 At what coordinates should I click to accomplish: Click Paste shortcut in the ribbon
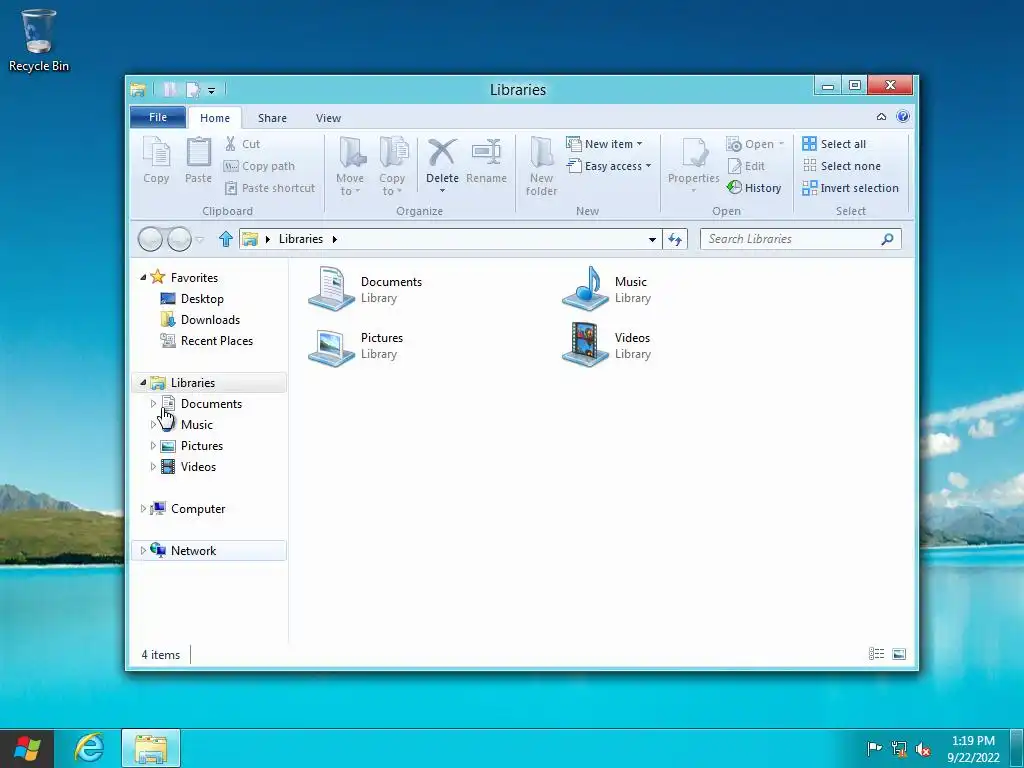coord(270,188)
